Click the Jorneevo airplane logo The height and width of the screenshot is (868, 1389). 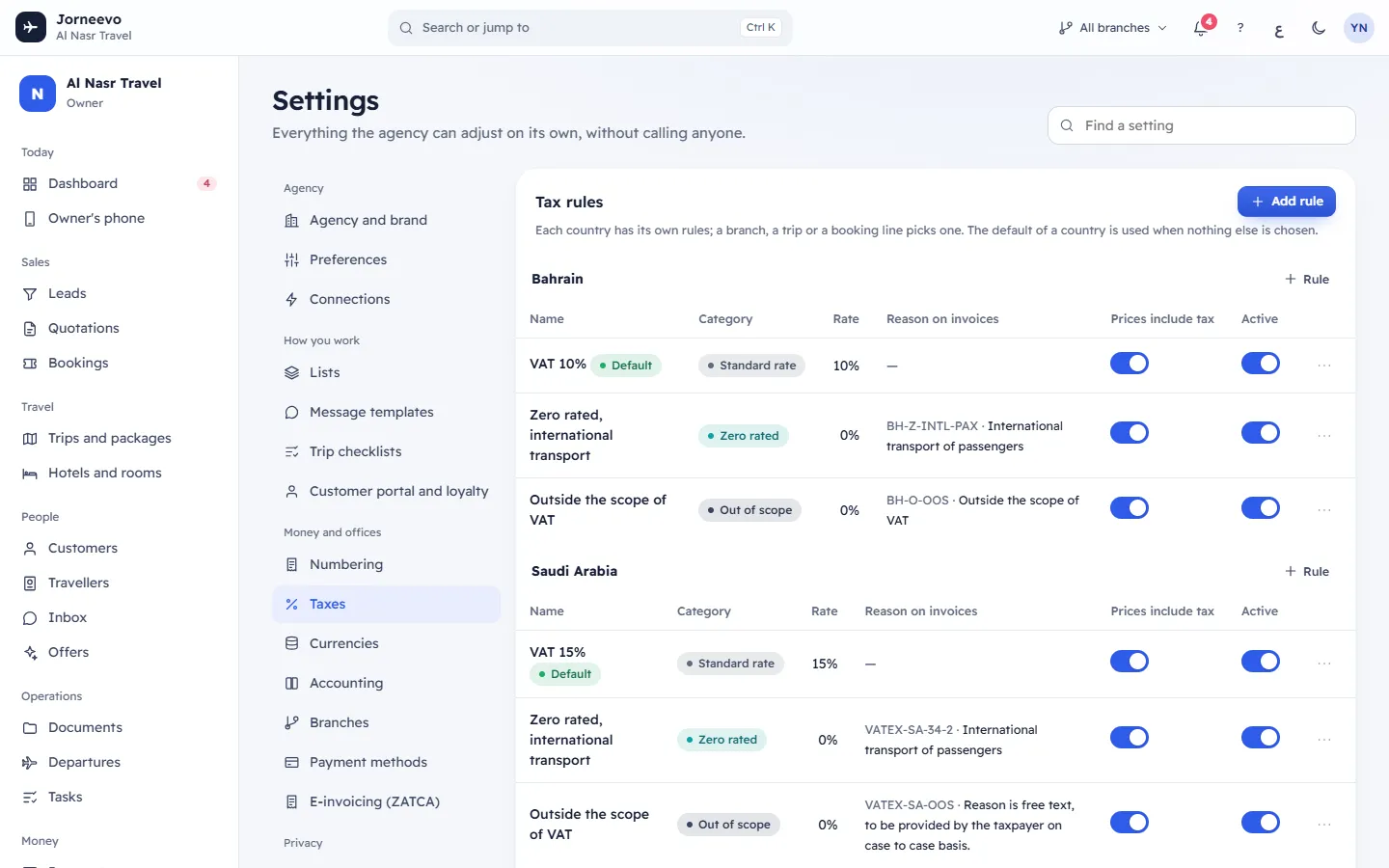point(31,28)
